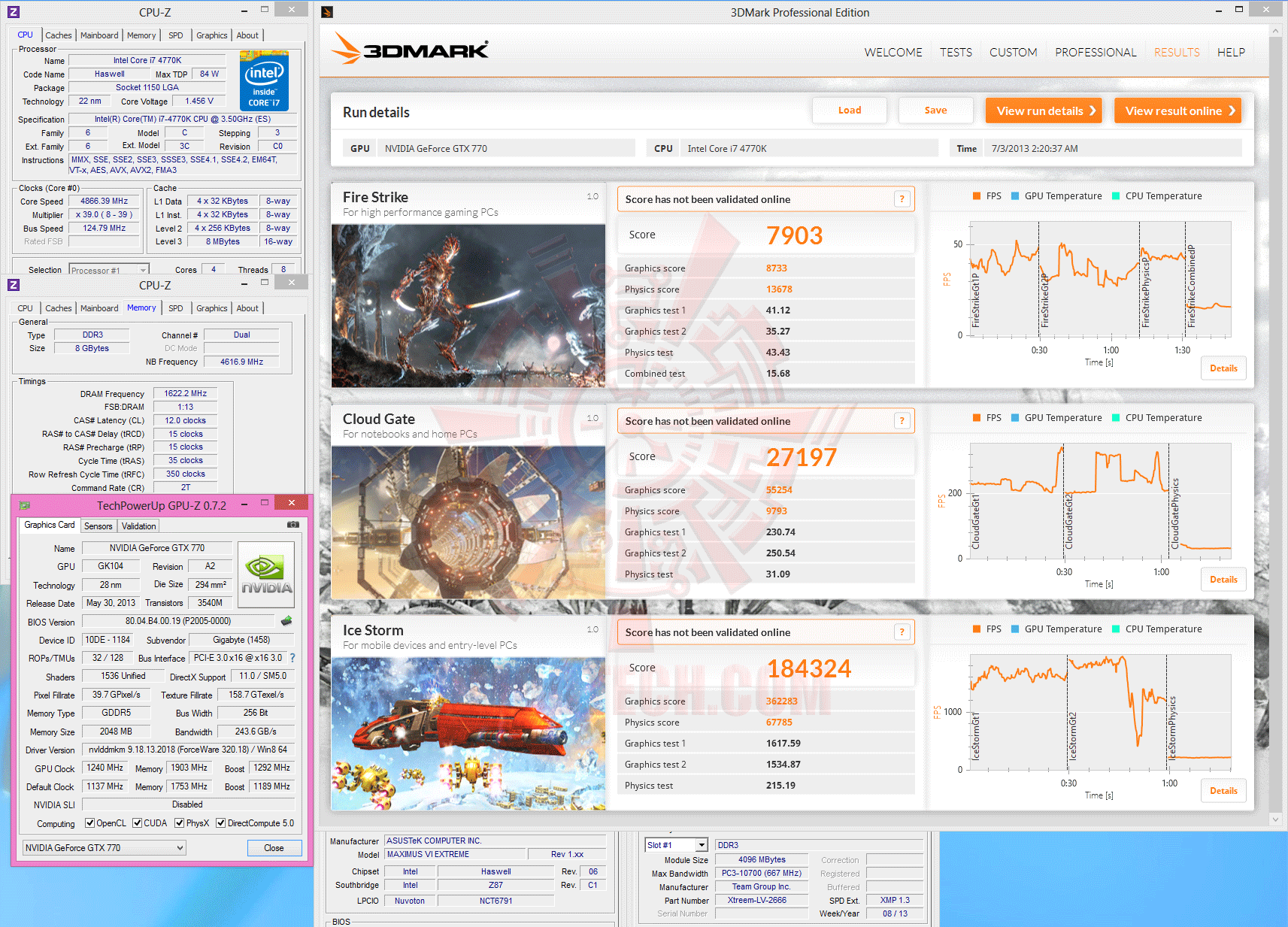The width and height of the screenshot is (1288, 927).
Task: Click the question mark beside Bus Interface
Action: [x=292, y=658]
